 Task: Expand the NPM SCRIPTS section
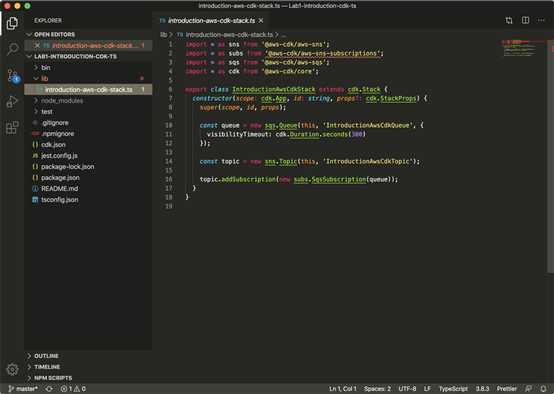[x=53, y=378]
